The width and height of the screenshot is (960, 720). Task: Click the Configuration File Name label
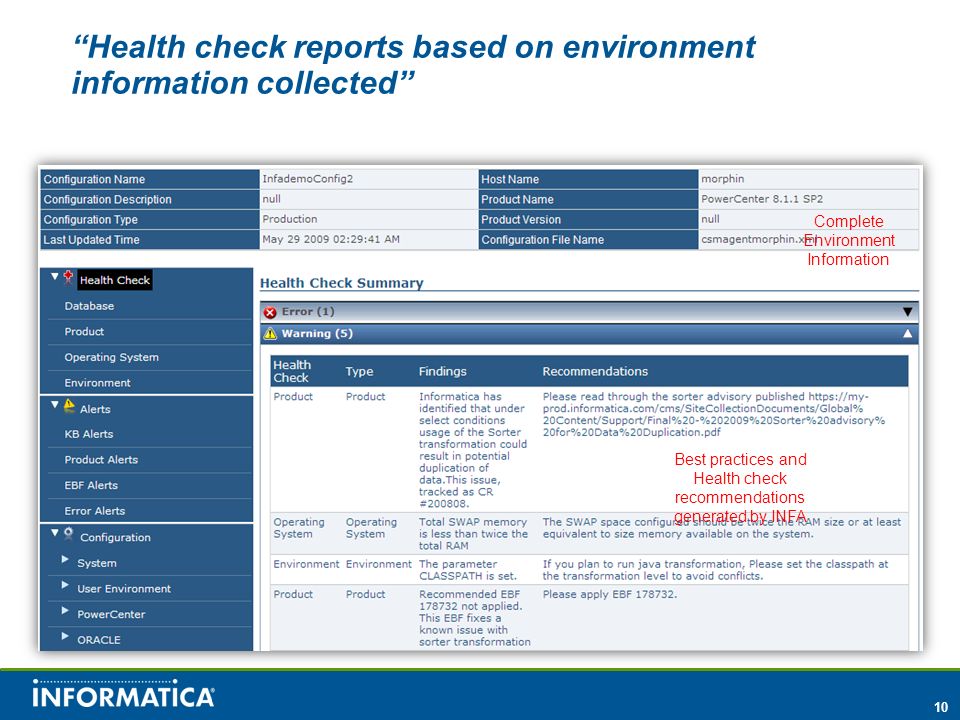(x=542, y=240)
